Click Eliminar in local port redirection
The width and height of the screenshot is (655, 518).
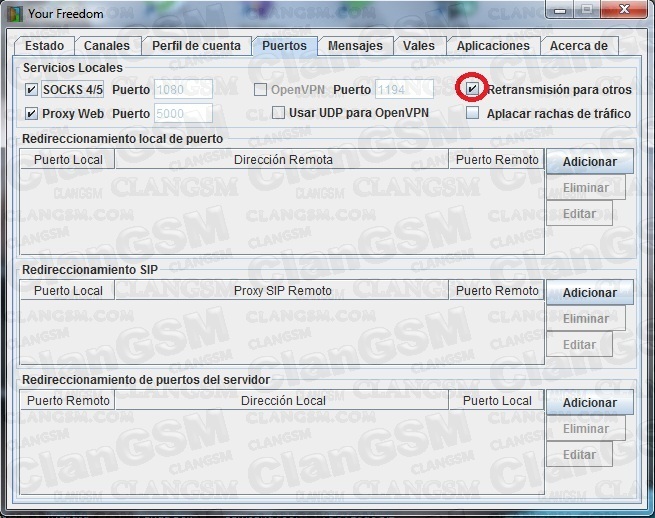pos(586,188)
